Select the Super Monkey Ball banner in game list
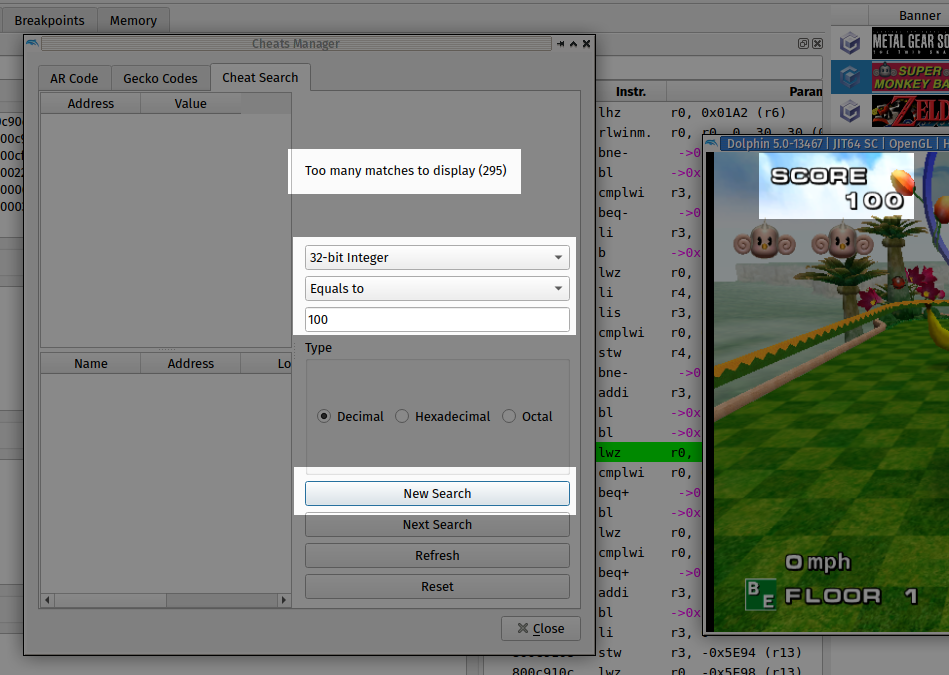Screen dimensions: 949x675 [910, 77]
